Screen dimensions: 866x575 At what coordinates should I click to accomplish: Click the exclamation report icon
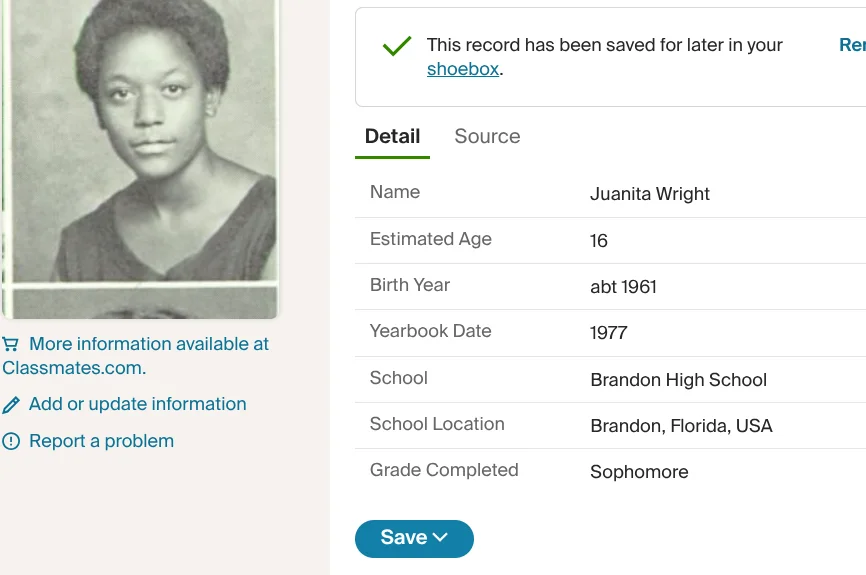coord(11,441)
